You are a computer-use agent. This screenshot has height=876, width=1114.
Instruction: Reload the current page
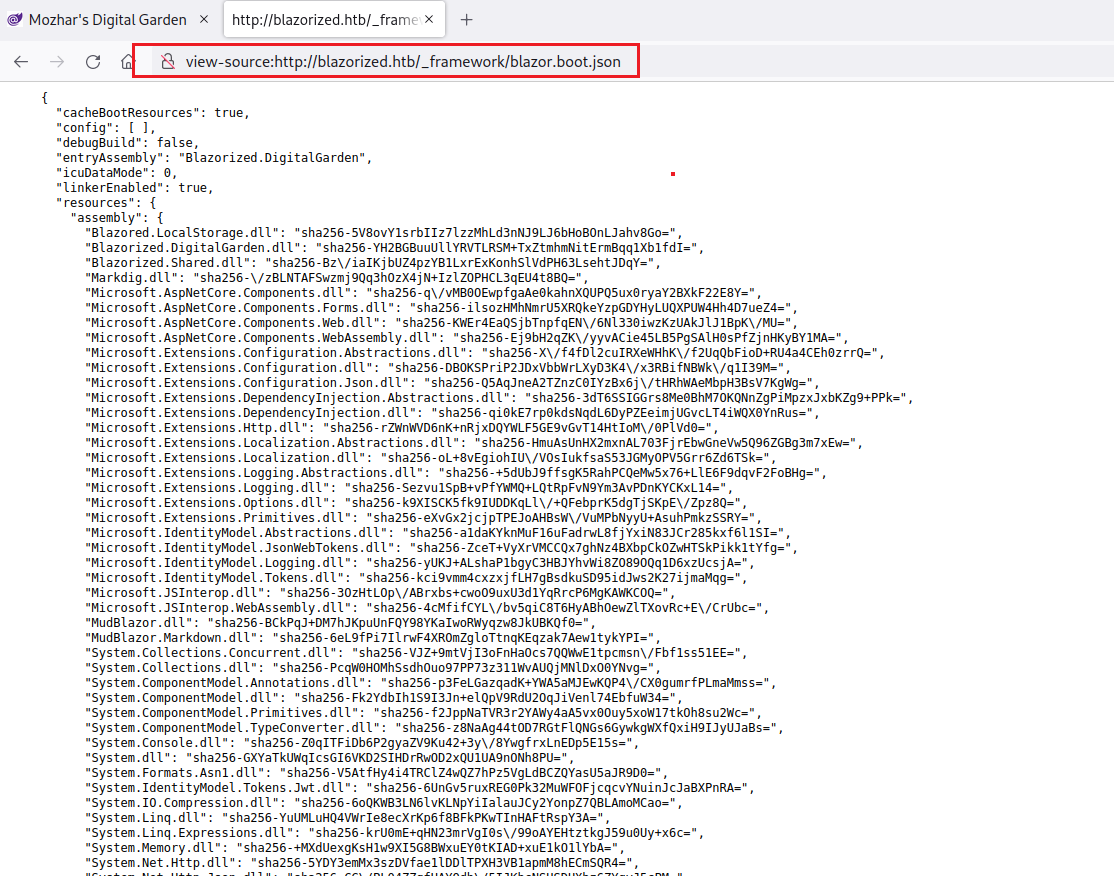(x=93, y=62)
